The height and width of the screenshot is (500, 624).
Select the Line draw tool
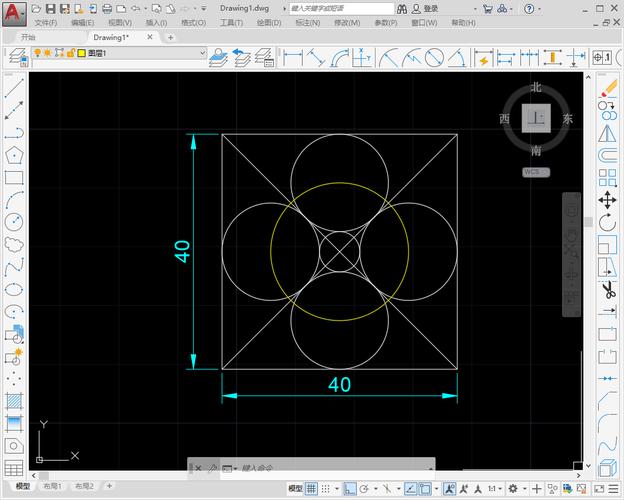[13, 87]
